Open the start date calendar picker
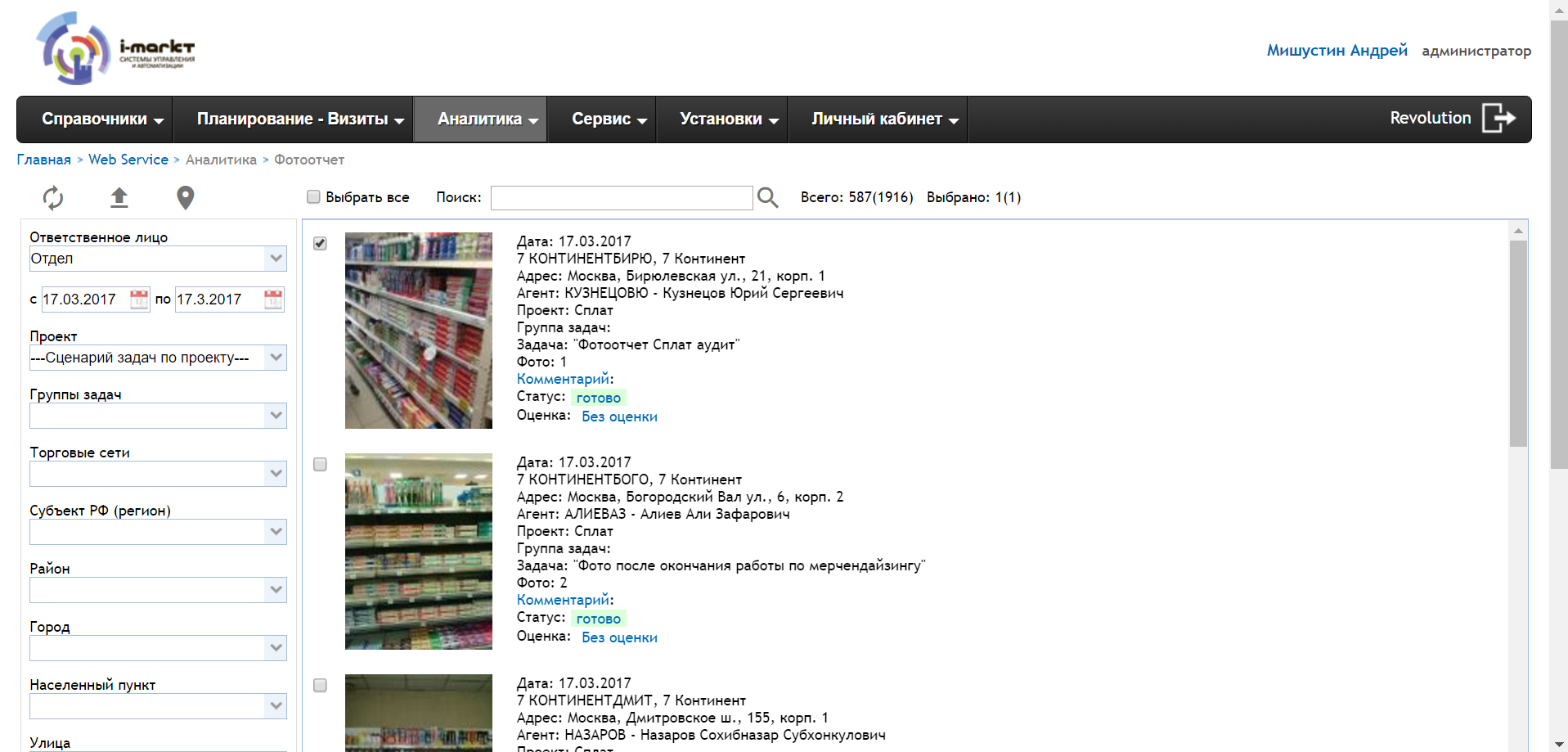 pos(140,299)
